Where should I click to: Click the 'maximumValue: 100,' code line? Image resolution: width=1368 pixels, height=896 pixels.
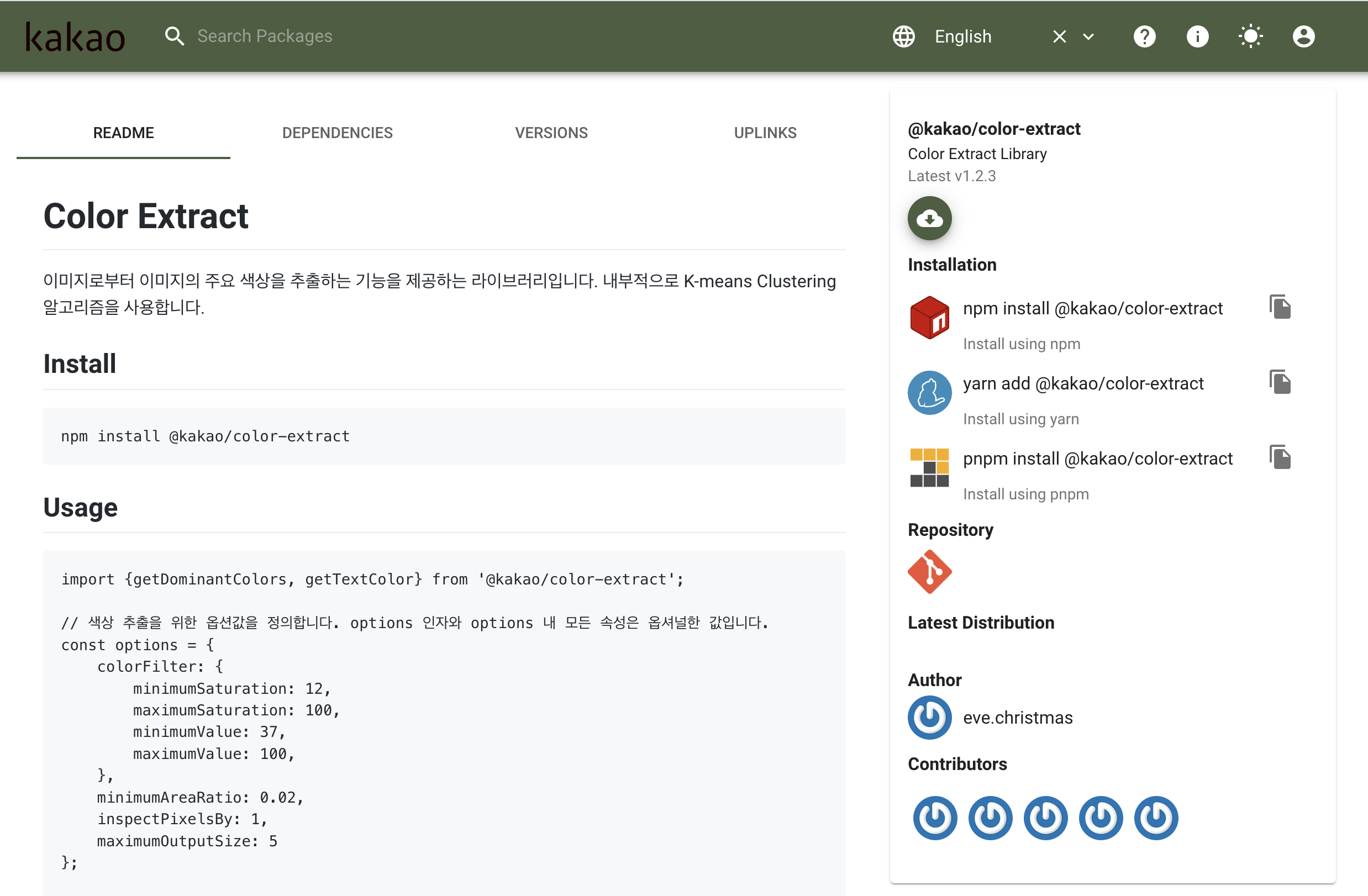[x=214, y=753]
